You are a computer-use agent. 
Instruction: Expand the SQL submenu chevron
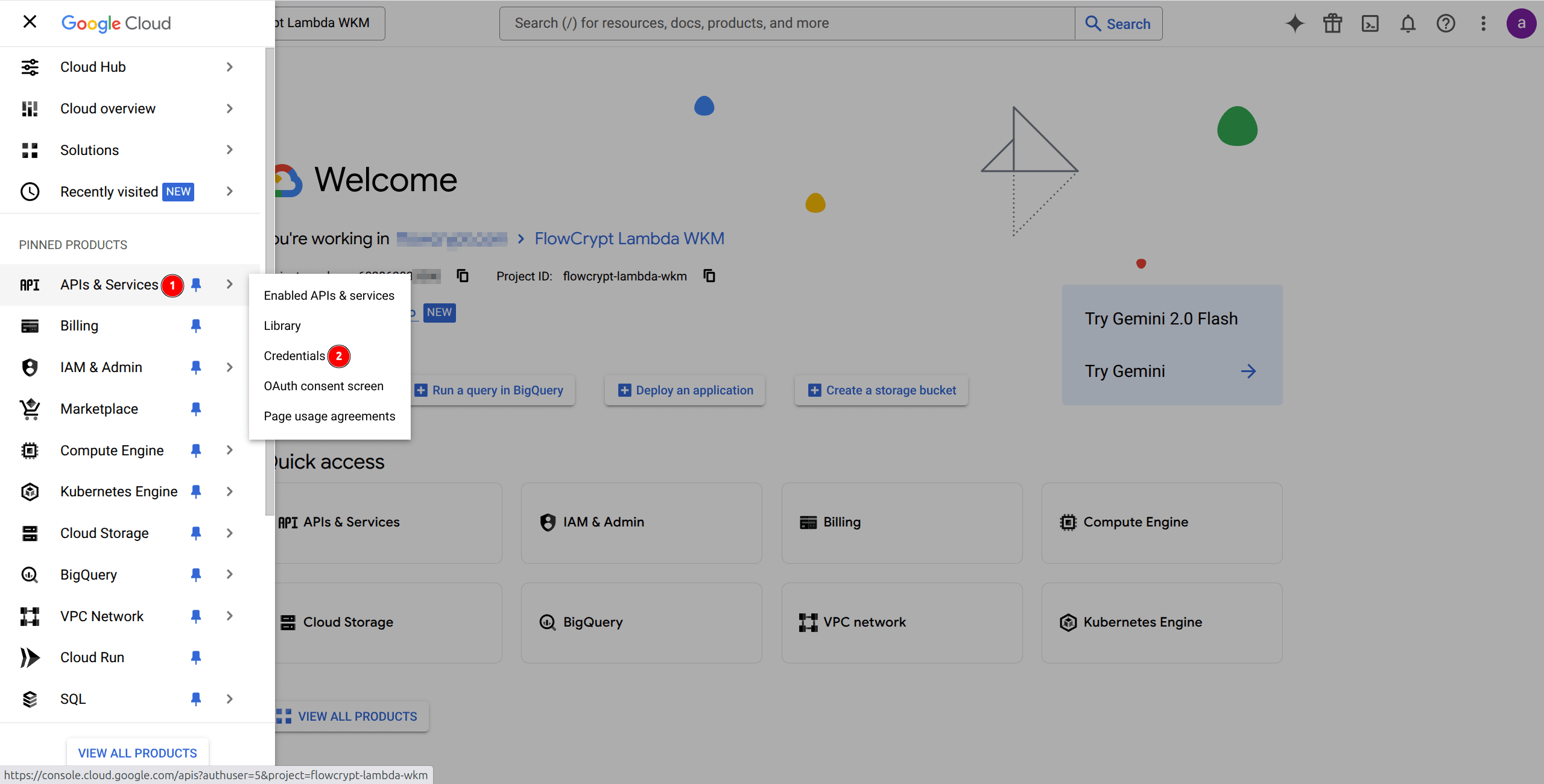click(229, 699)
